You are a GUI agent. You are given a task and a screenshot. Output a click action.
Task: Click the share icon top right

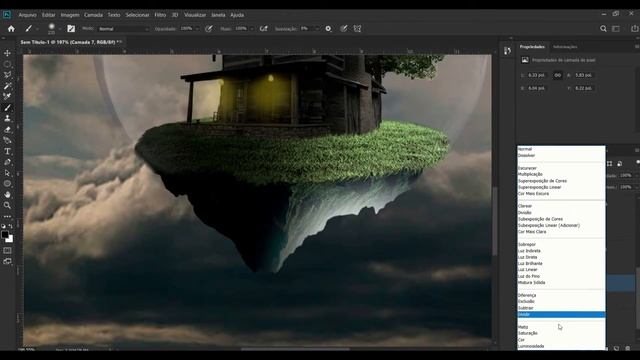tap(635, 29)
